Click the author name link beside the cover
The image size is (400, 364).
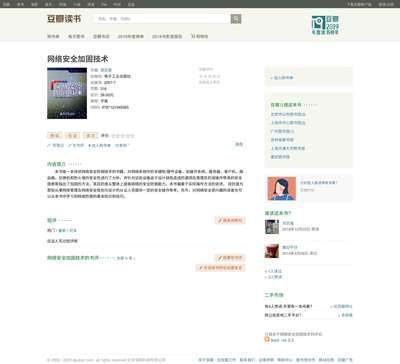pos(106,70)
